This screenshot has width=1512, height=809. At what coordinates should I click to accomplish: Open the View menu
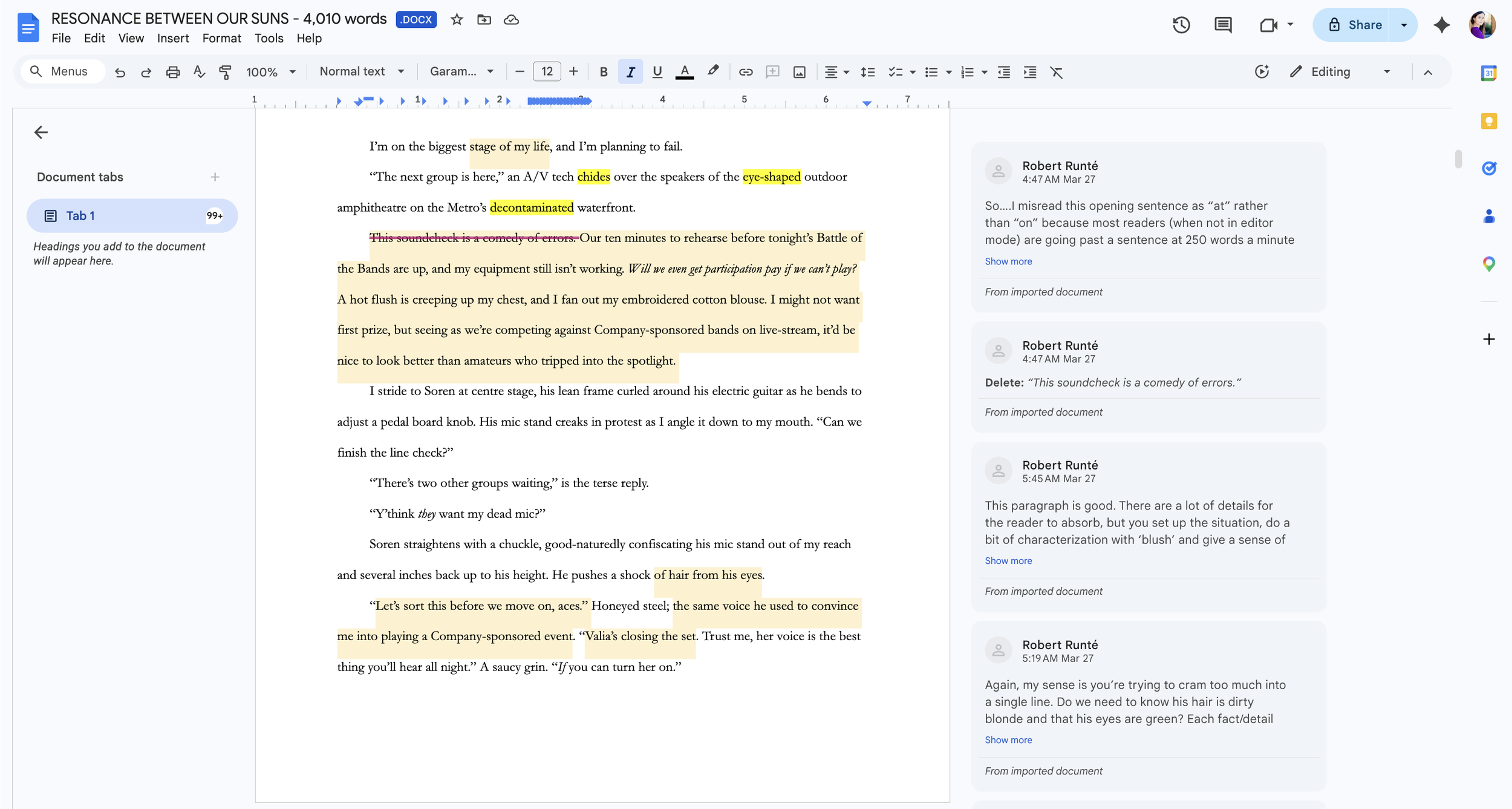131,38
